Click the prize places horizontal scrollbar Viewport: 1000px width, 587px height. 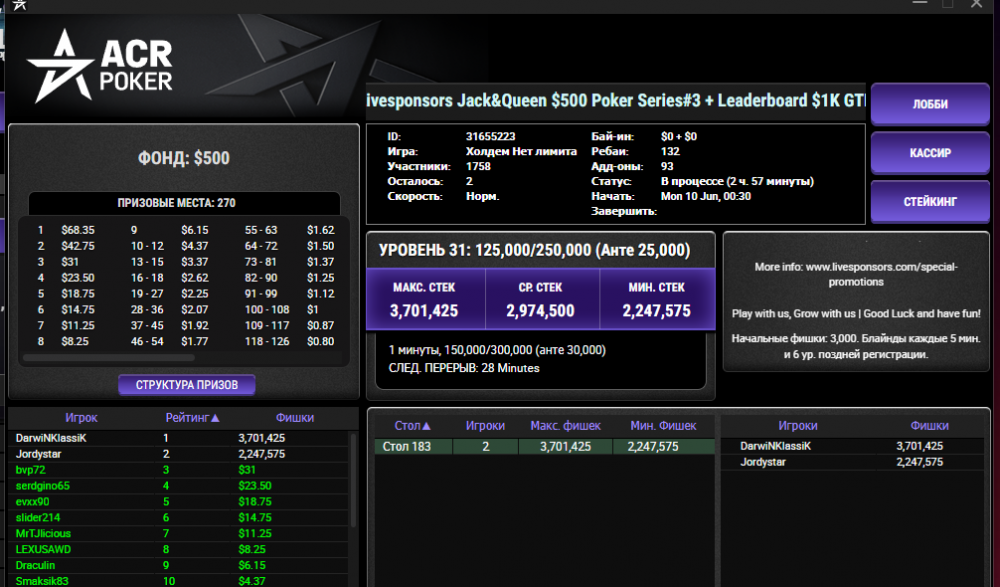click(x=110, y=356)
